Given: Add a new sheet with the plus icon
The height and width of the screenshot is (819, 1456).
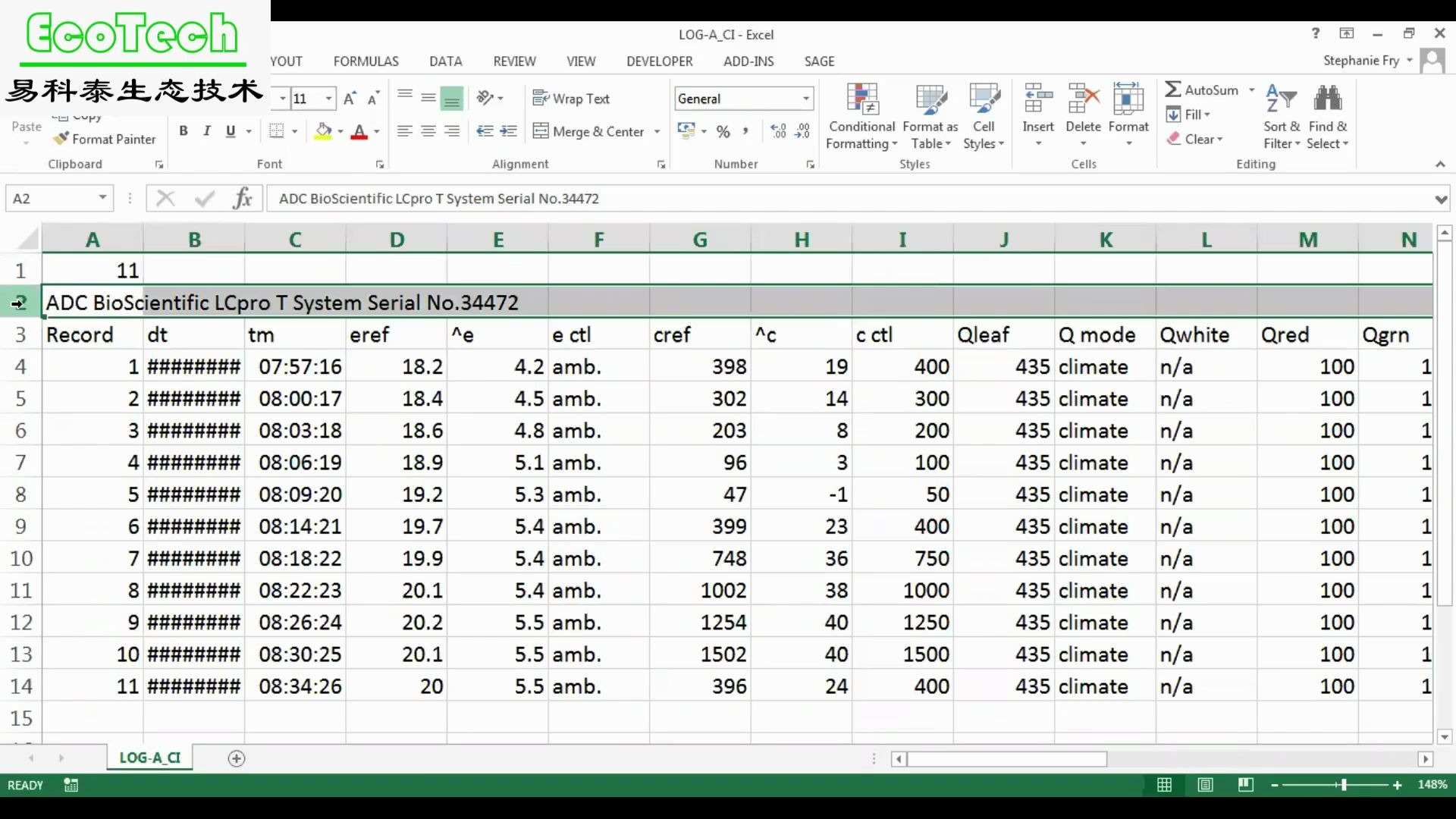Looking at the screenshot, I should (x=237, y=758).
